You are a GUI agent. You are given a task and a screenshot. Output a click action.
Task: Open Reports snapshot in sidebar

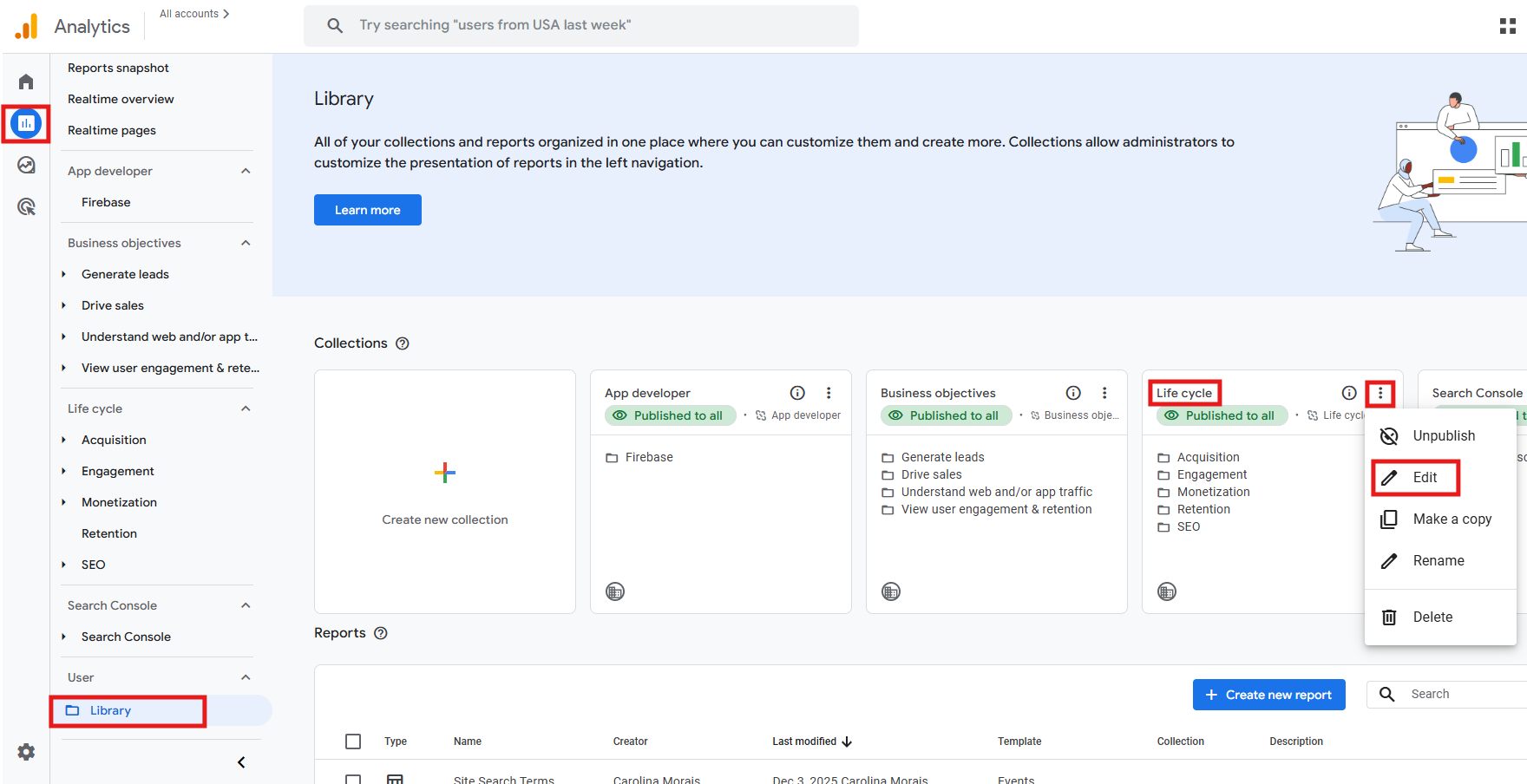(x=118, y=68)
